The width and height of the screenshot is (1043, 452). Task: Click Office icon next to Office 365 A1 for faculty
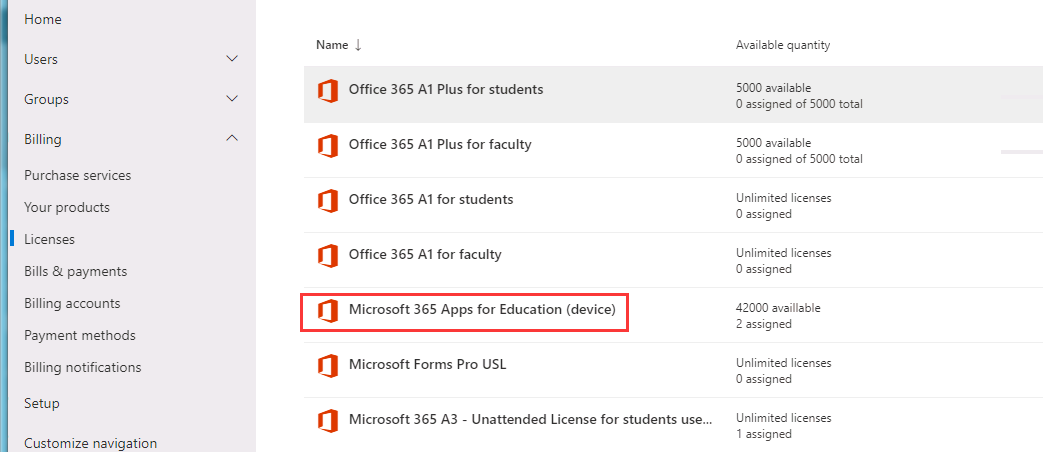327,256
